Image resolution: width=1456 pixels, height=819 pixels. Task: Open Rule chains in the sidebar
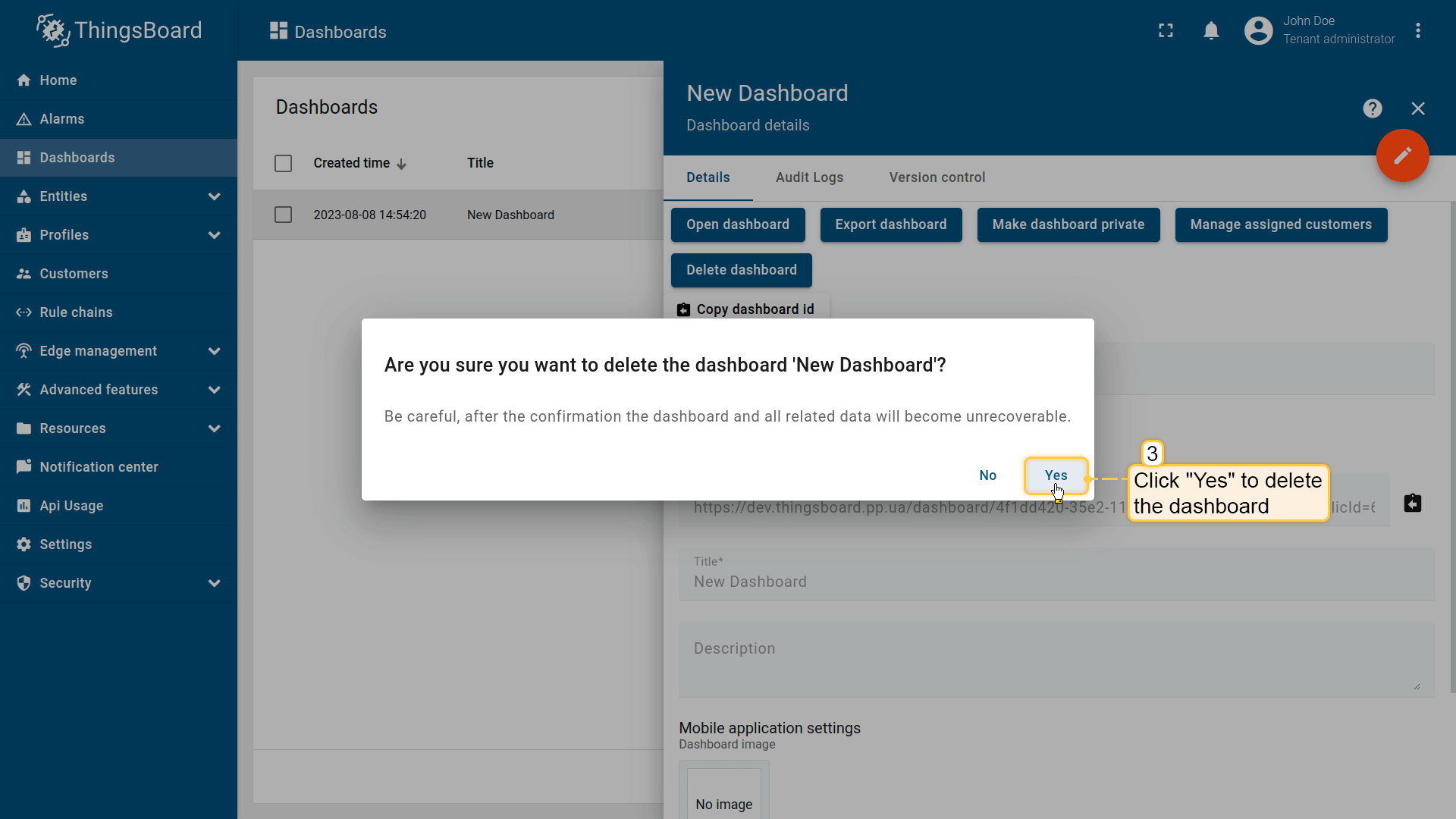[x=76, y=312]
